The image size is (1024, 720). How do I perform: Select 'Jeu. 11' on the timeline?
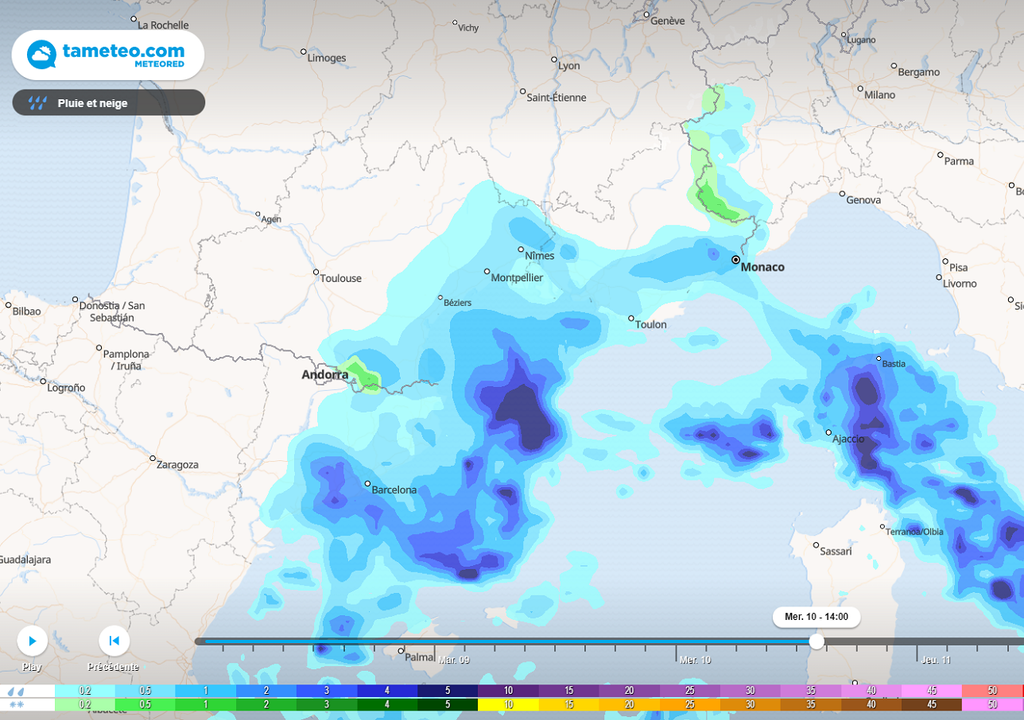coord(932,660)
